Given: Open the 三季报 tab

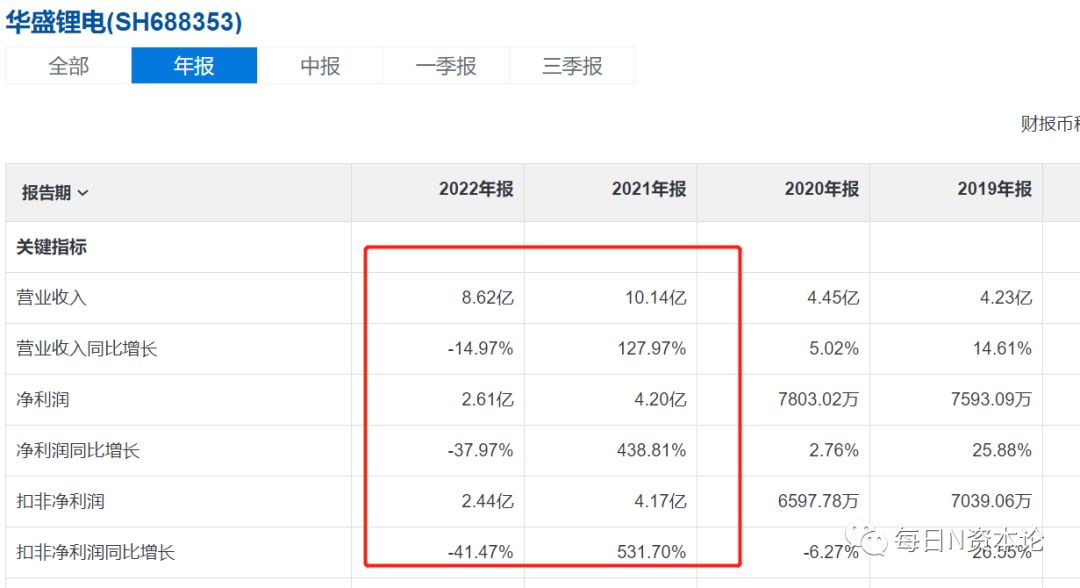Looking at the screenshot, I should 572,66.
